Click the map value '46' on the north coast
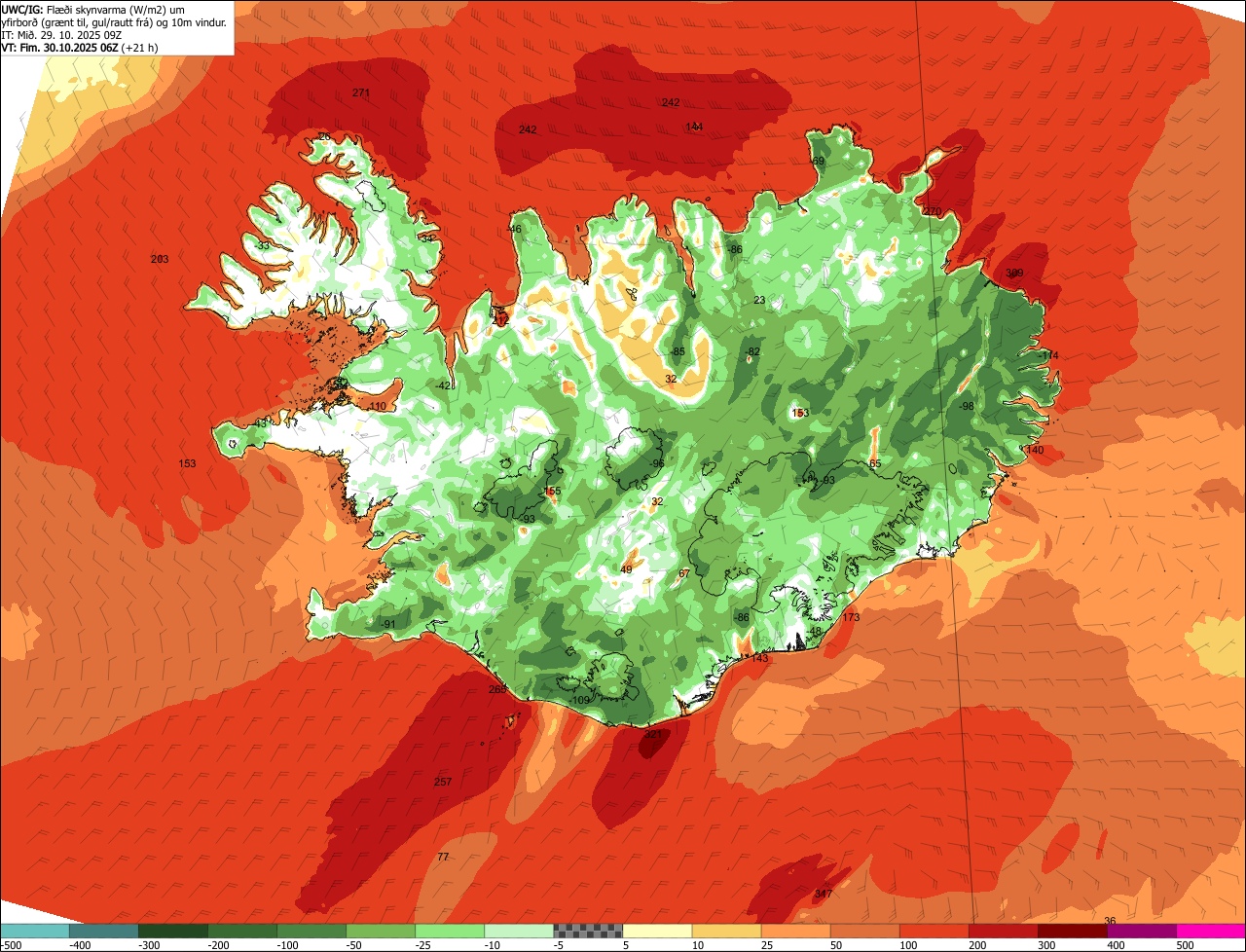 (x=515, y=230)
